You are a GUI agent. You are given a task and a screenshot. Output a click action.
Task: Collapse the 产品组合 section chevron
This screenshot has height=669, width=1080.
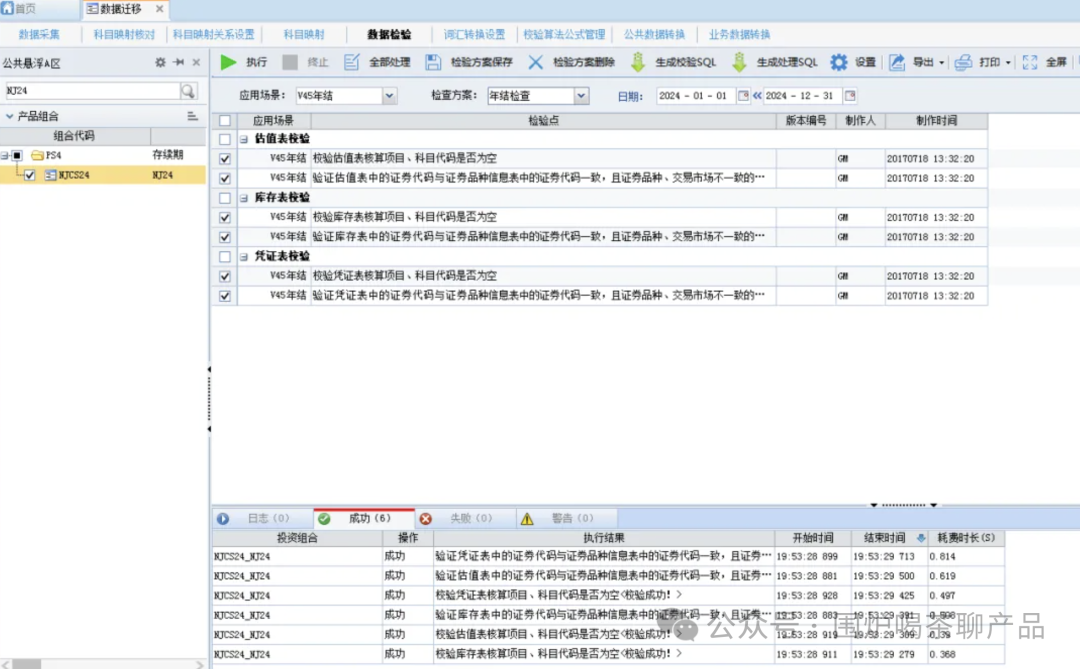[x=10, y=116]
